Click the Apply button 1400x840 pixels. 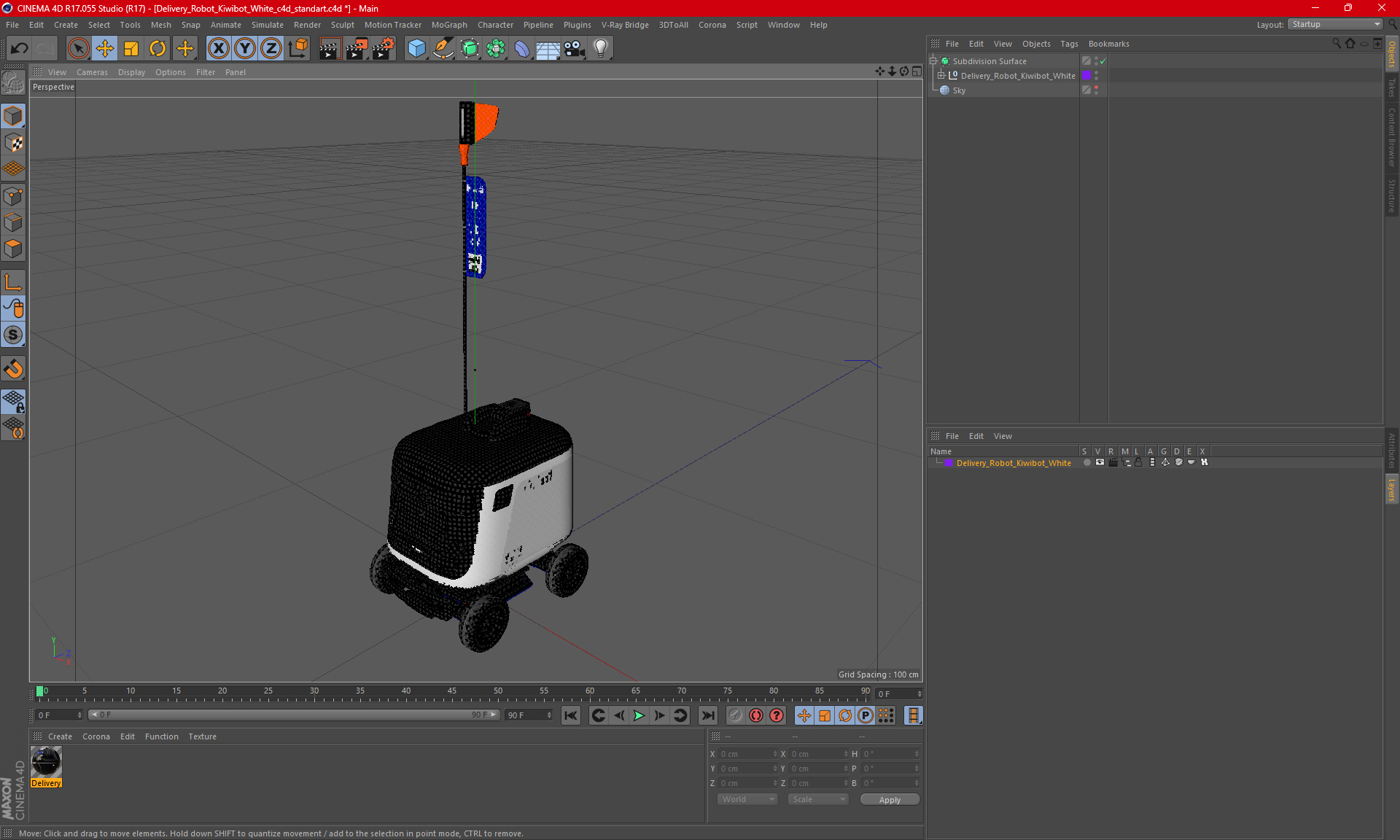point(890,800)
